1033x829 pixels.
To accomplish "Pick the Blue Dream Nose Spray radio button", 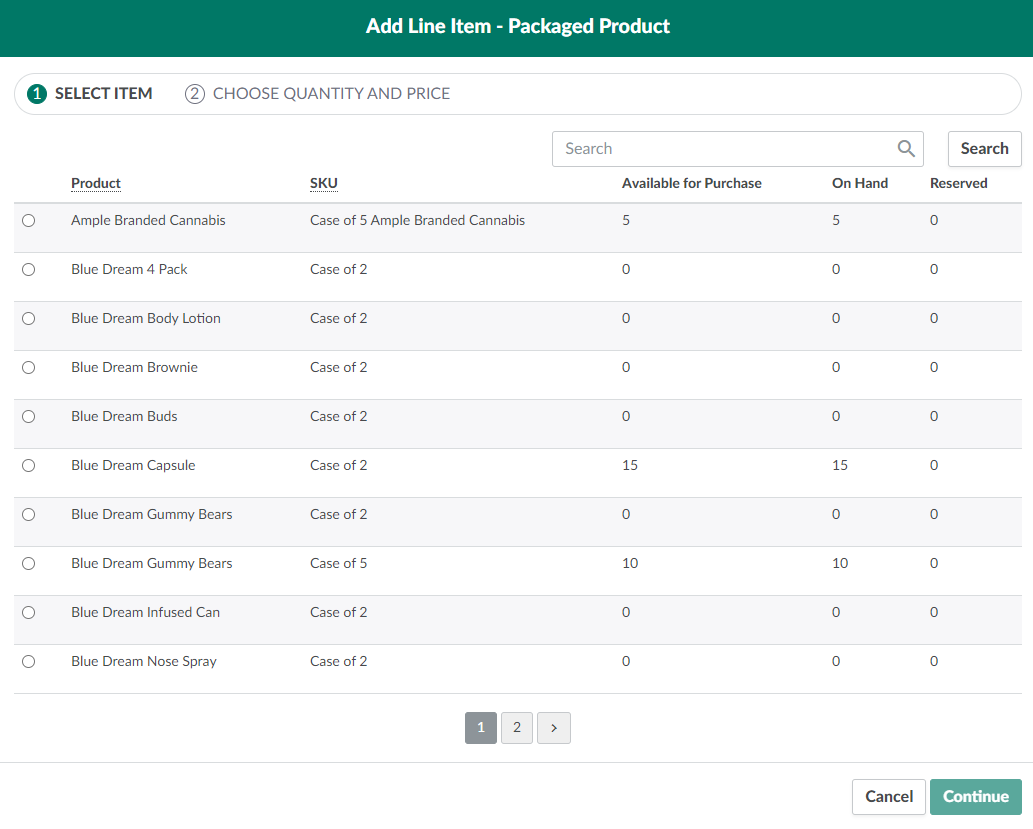I will pyautogui.click(x=28, y=662).
